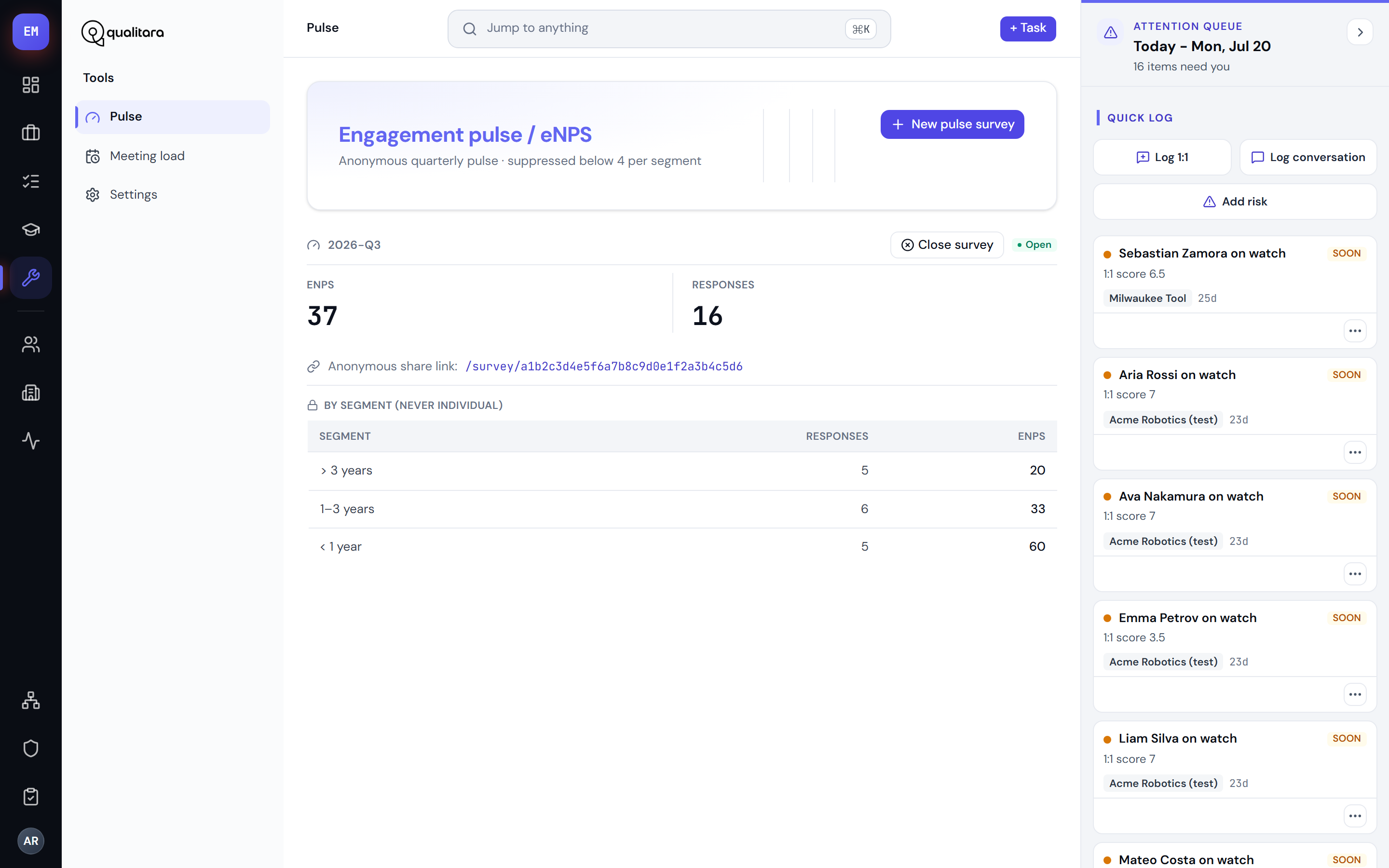This screenshot has width=1389, height=868.
Task: Open the building icon in the rail
Action: click(31, 393)
